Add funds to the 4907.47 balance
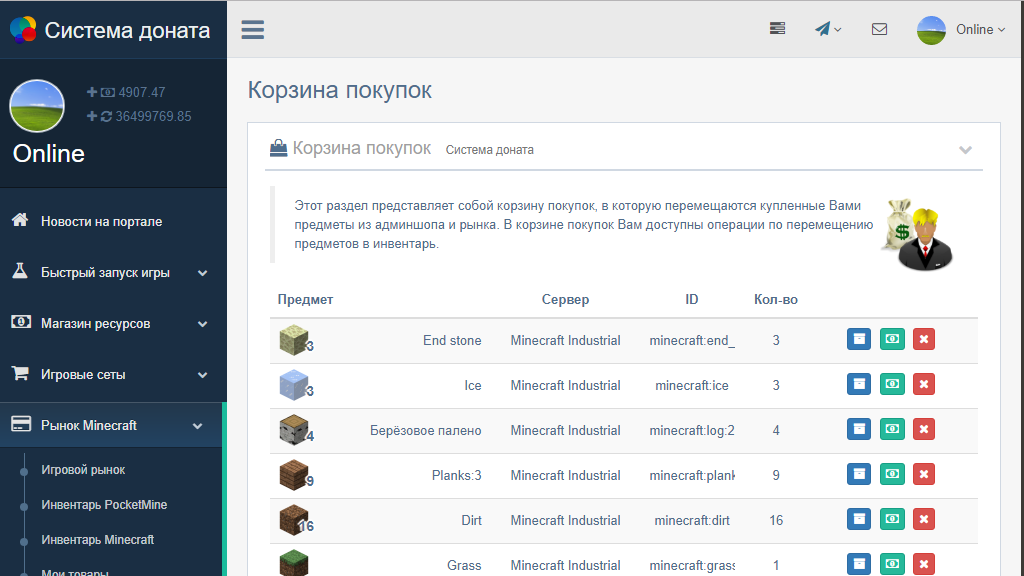The height and width of the screenshot is (576, 1024). click(x=93, y=92)
